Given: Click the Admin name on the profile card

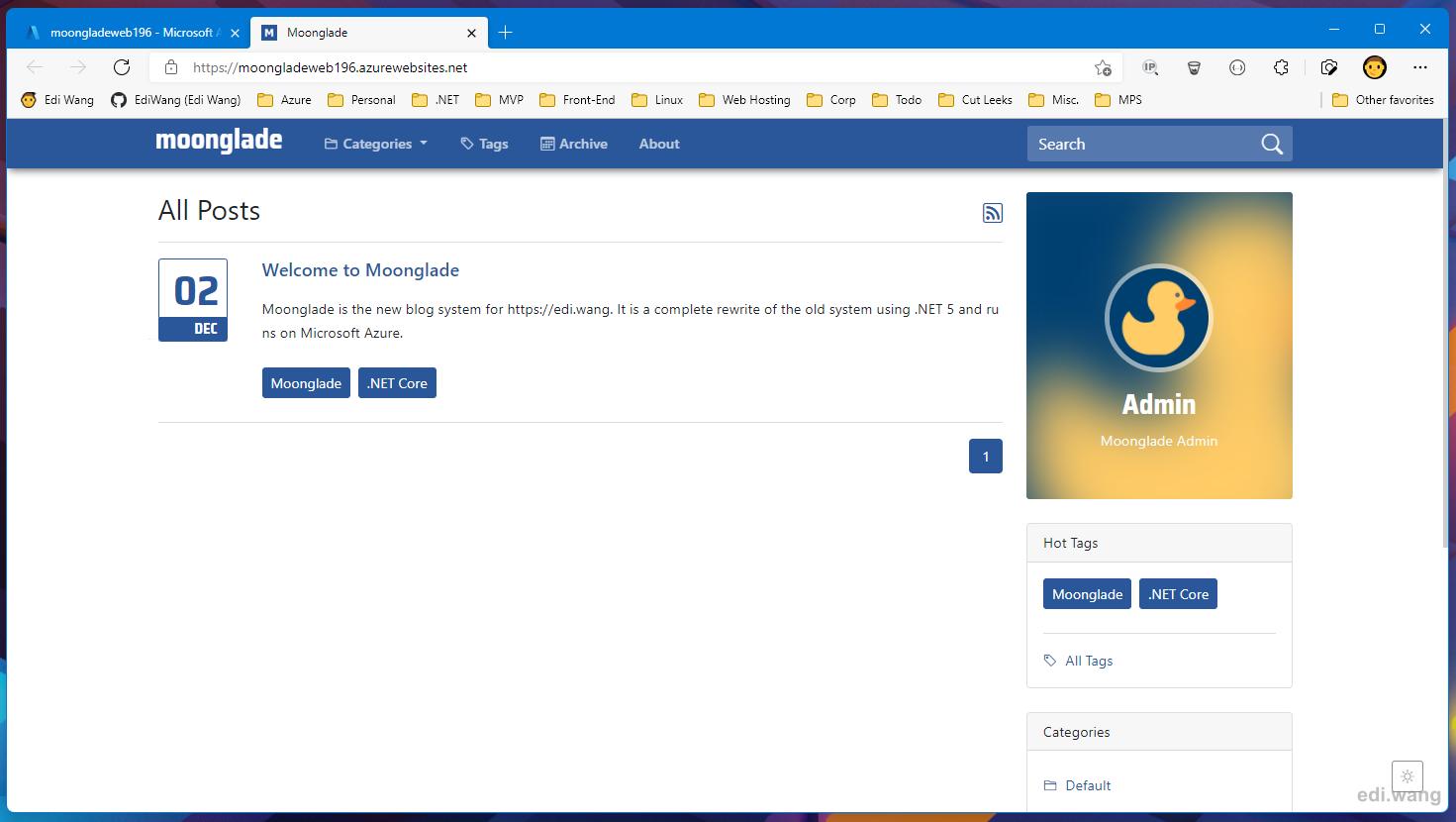Looking at the screenshot, I should tap(1159, 404).
